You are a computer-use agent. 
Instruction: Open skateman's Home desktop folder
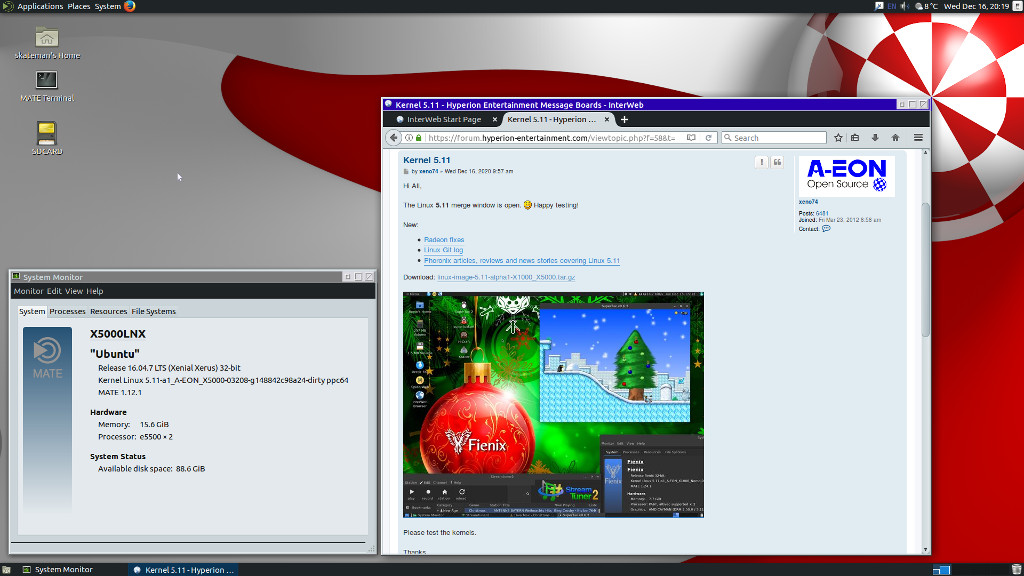pos(47,43)
